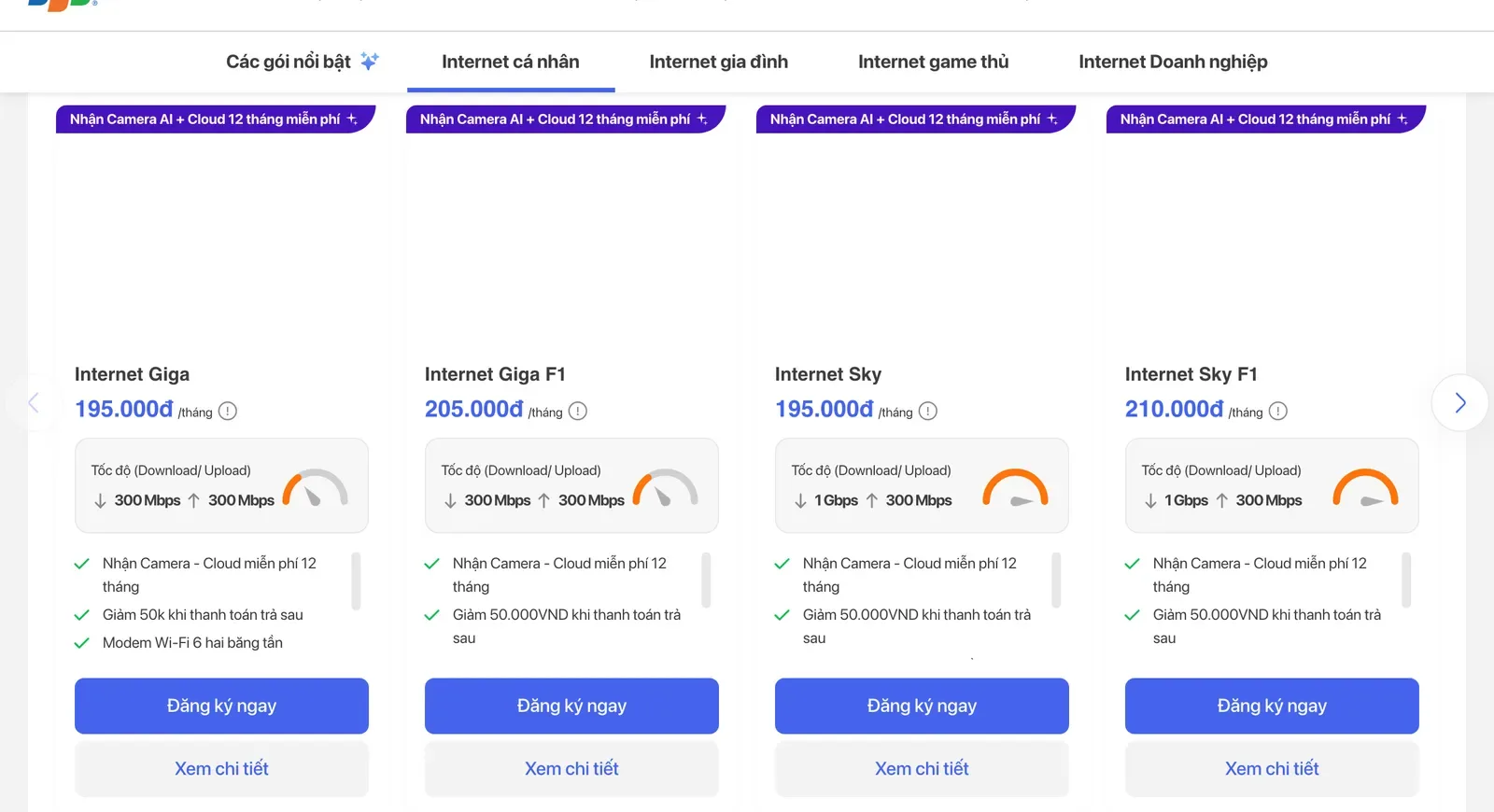Click upload arrow icon in Internet Sky card
Screen dimensions: 1494x812
coord(871,501)
